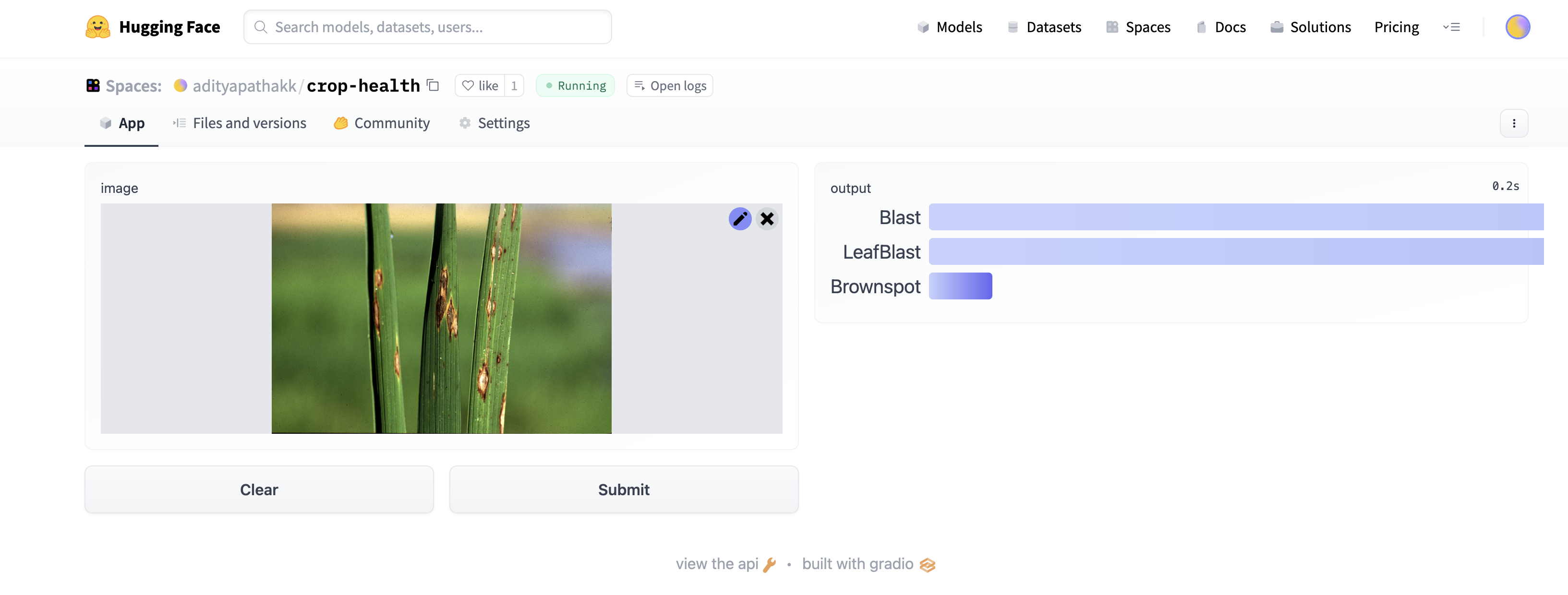Viewport: 1568px width, 595px height.
Task: Click the pencil edit image icon
Action: pos(740,218)
